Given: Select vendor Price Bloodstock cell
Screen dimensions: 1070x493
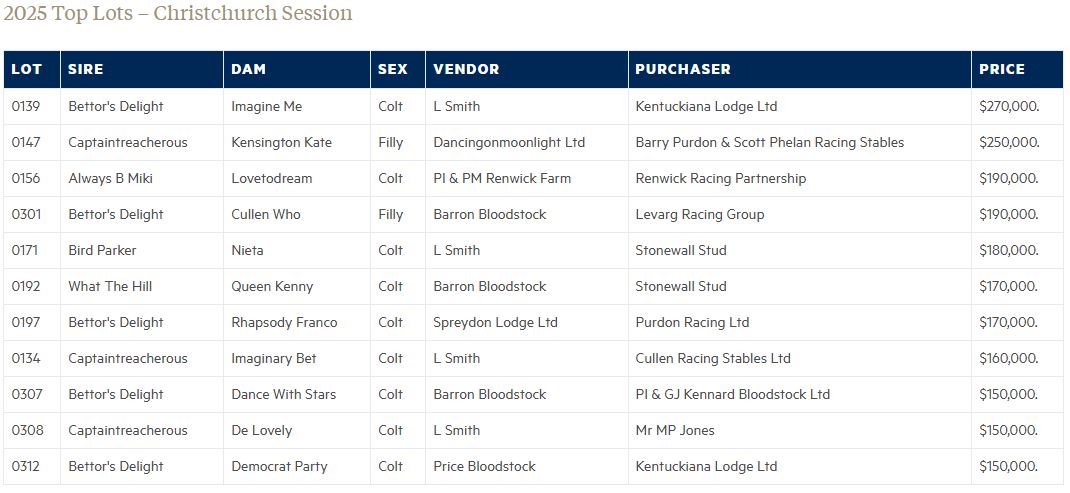Looking at the screenshot, I should coord(484,467).
